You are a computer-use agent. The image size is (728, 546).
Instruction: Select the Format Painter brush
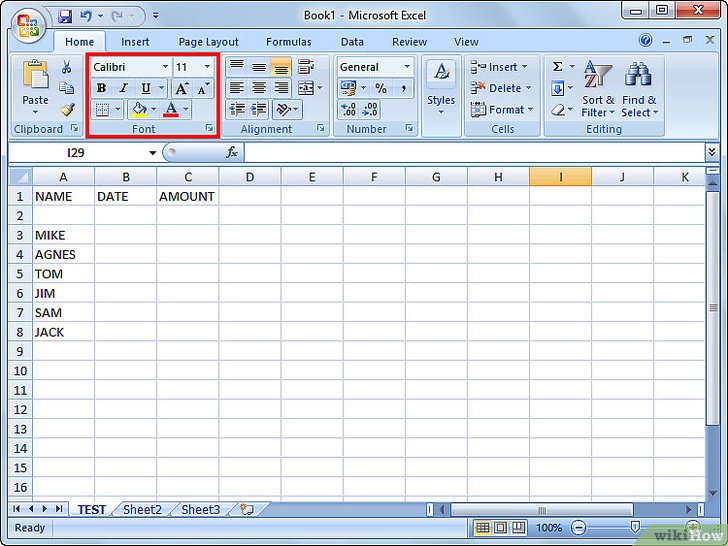(x=67, y=110)
